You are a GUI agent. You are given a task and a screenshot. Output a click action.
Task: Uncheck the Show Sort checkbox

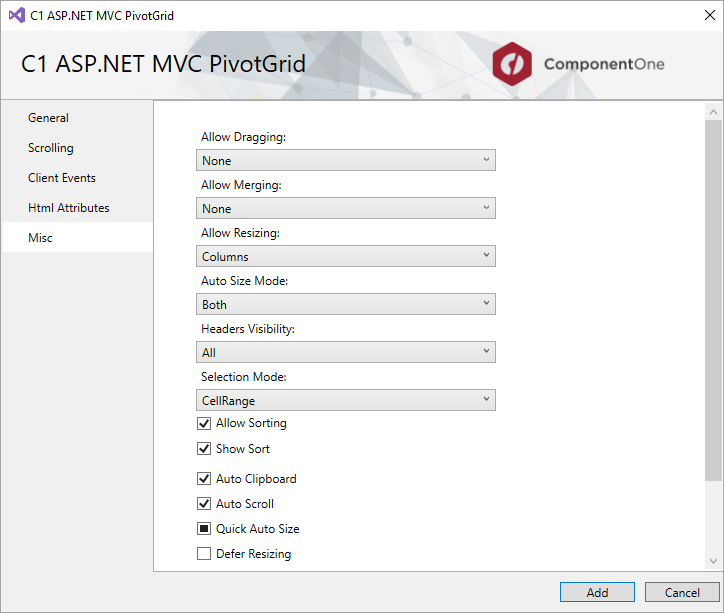[204, 449]
